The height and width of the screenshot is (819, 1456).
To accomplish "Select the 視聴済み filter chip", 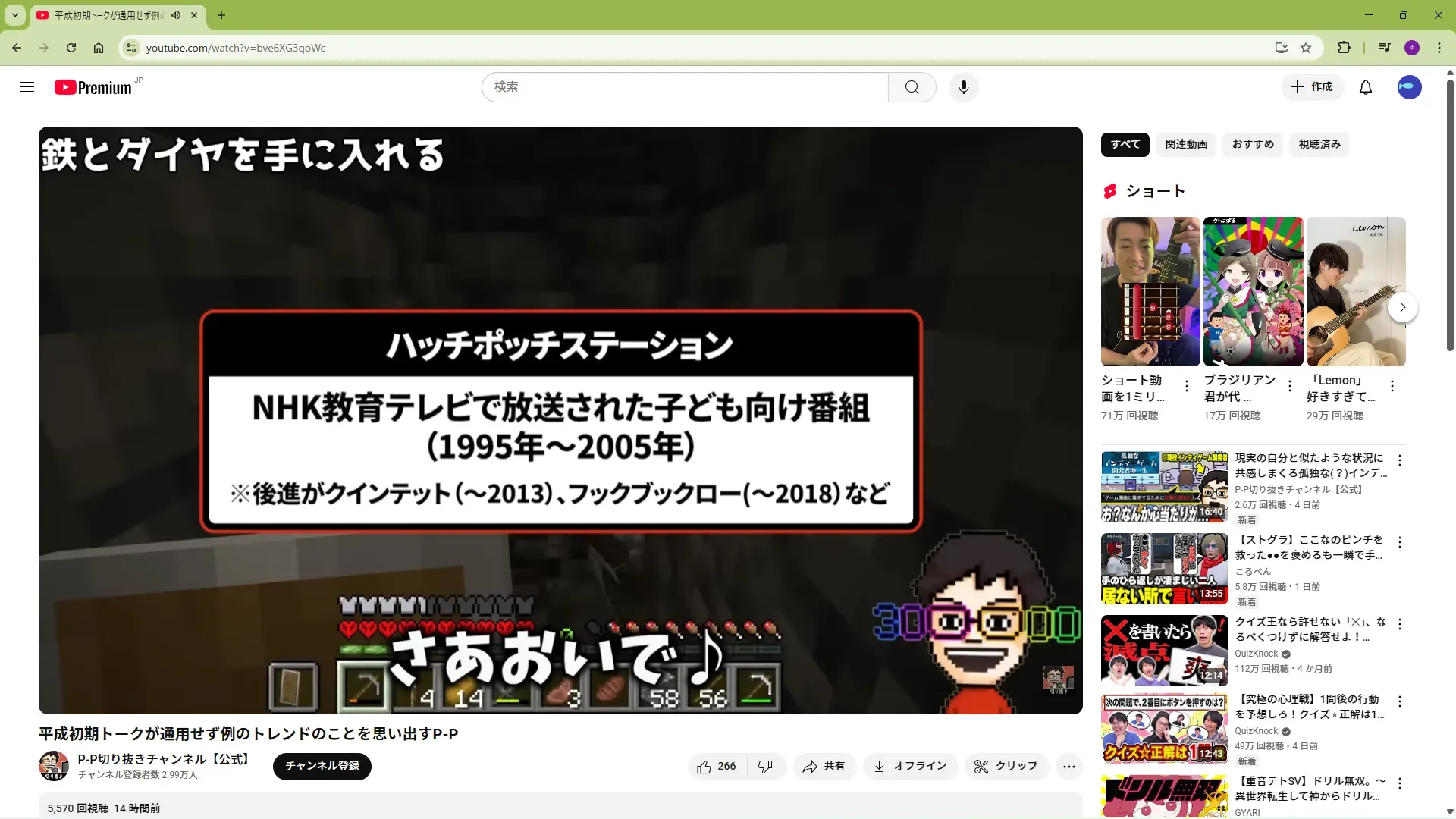I will [x=1319, y=144].
